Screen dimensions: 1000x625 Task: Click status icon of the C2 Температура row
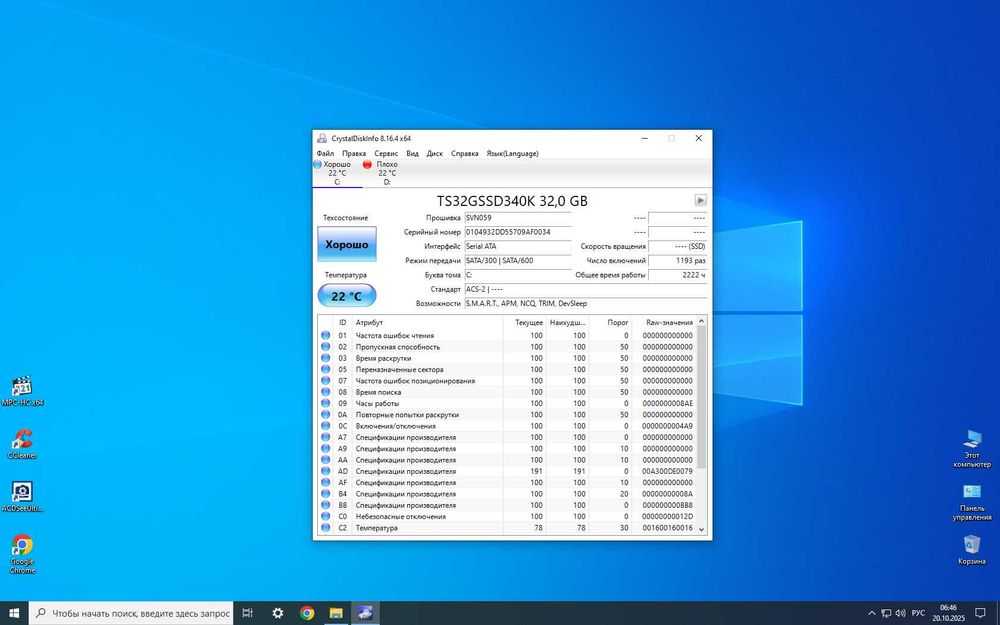click(325, 528)
